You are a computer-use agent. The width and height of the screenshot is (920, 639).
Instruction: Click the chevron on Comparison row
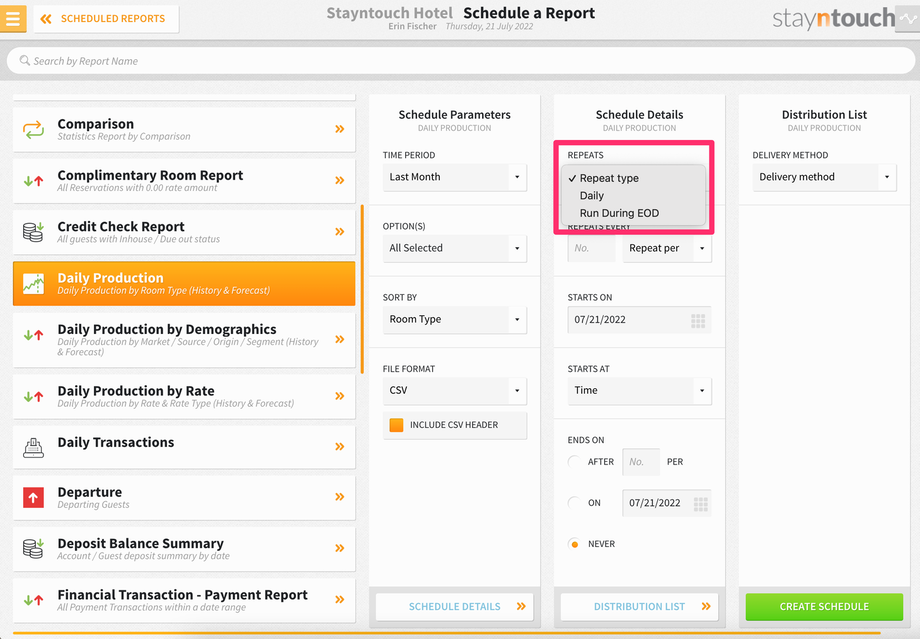pos(340,129)
